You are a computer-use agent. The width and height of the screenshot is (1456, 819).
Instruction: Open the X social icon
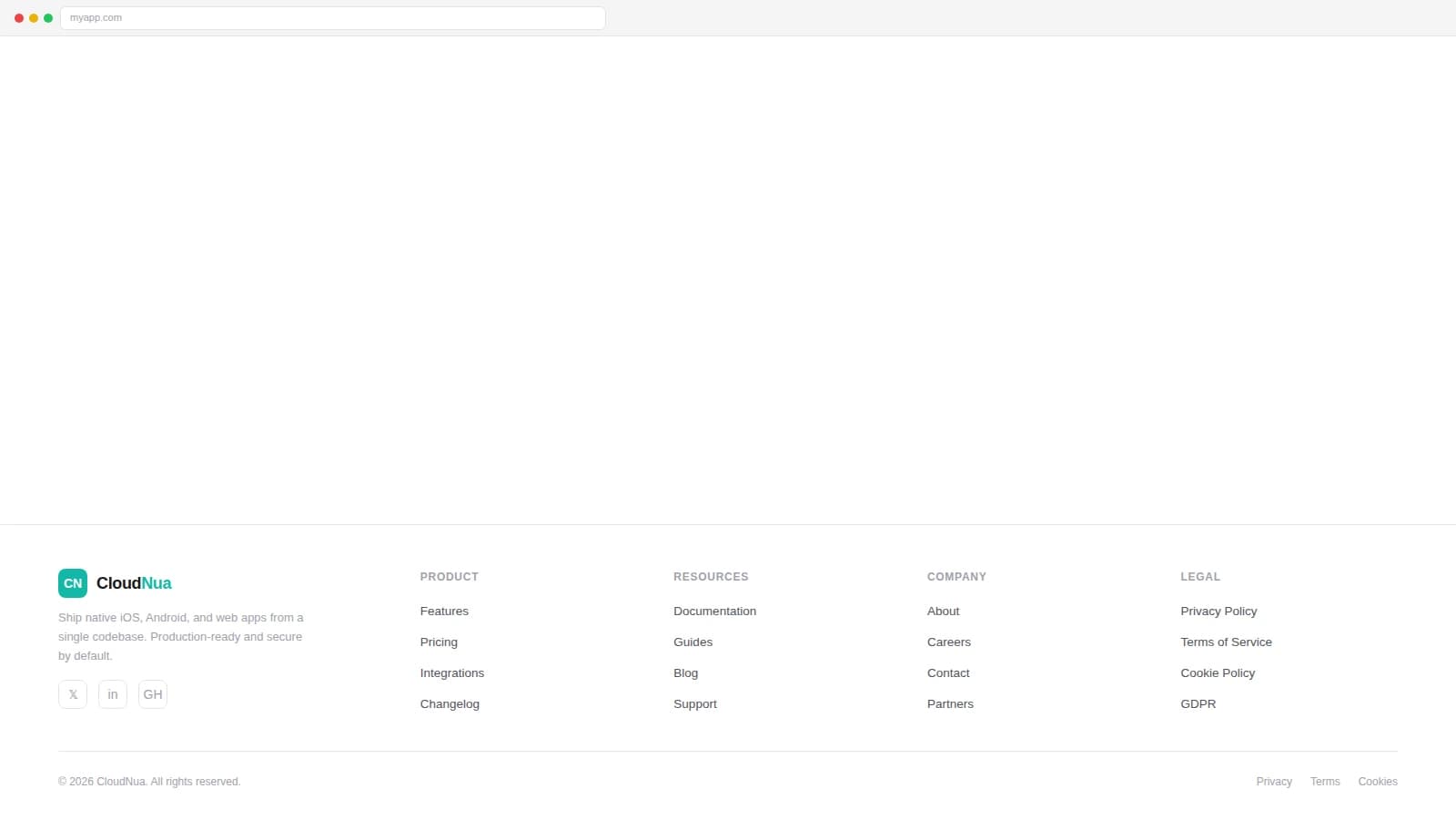(x=73, y=694)
